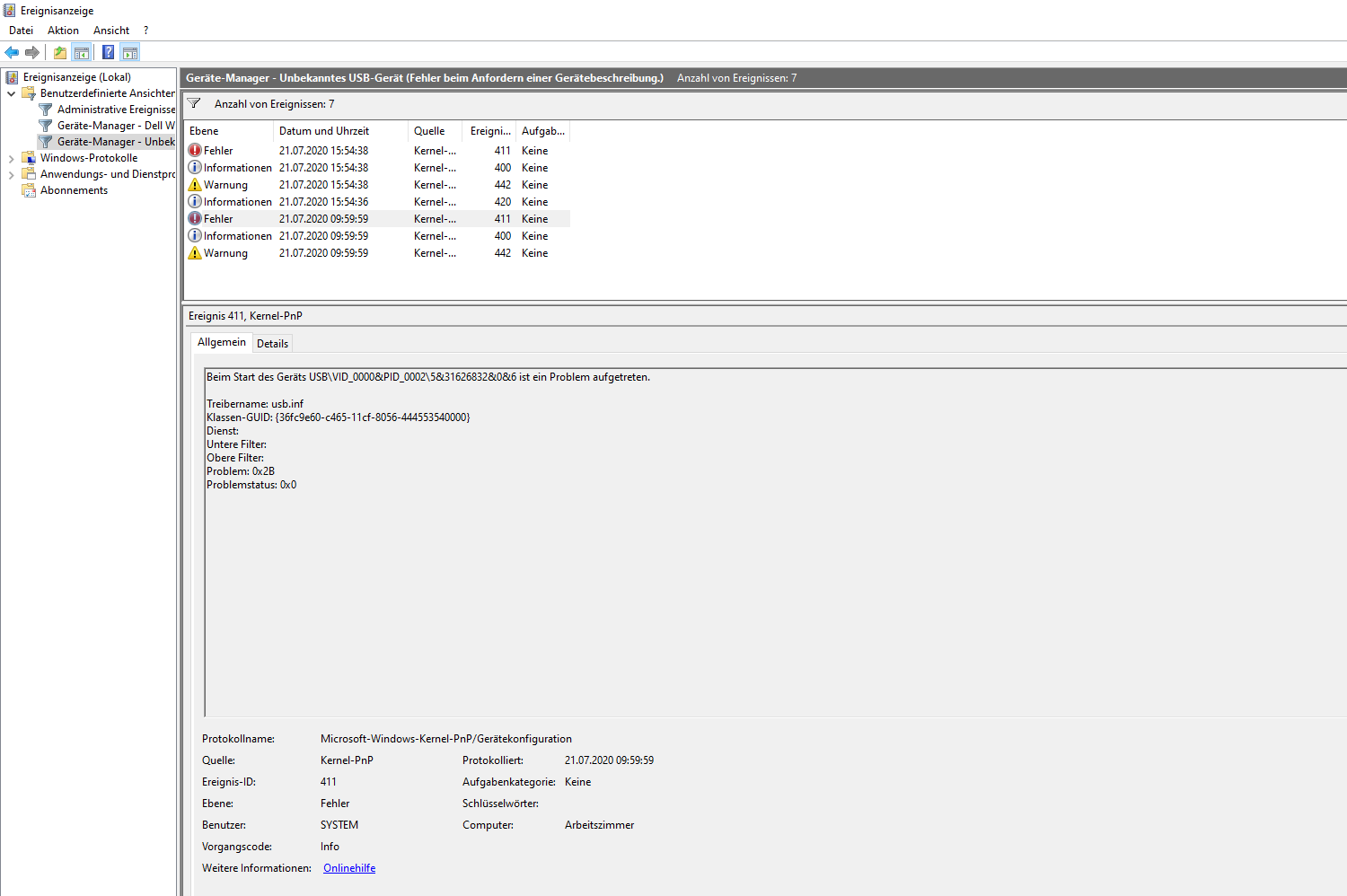Toggle the console tree show/hide icon

(x=82, y=52)
